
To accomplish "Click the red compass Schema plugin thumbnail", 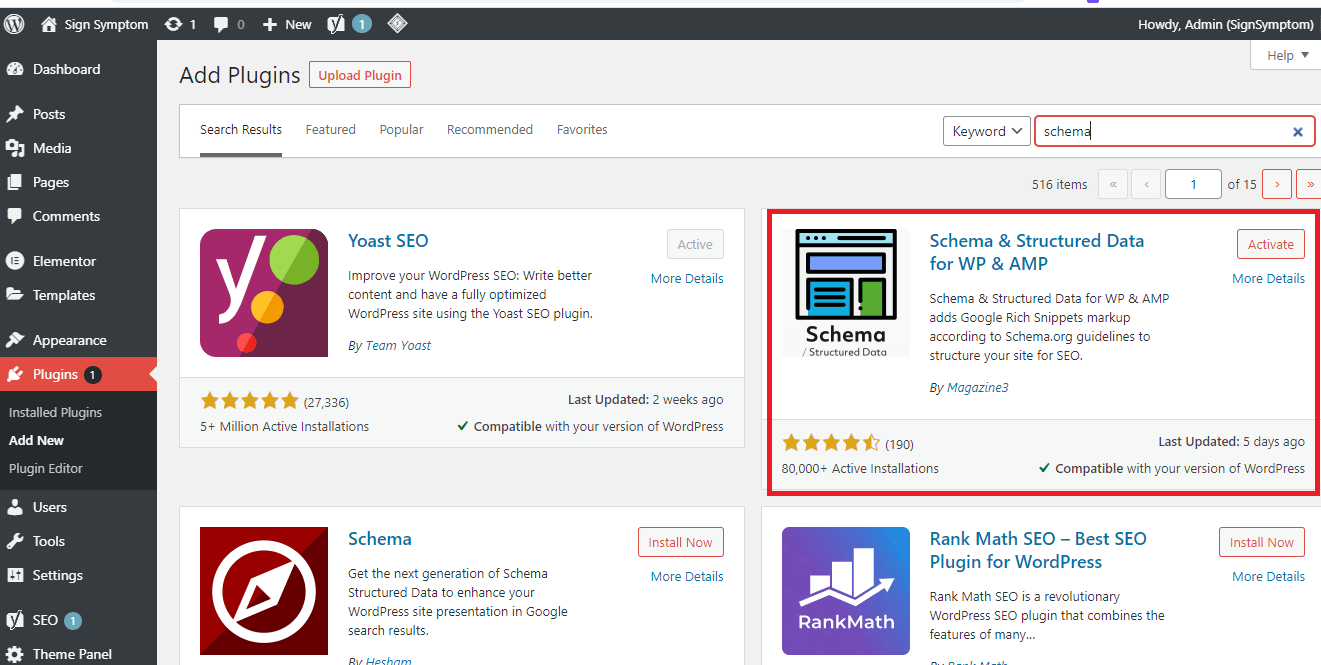I will 264,591.
